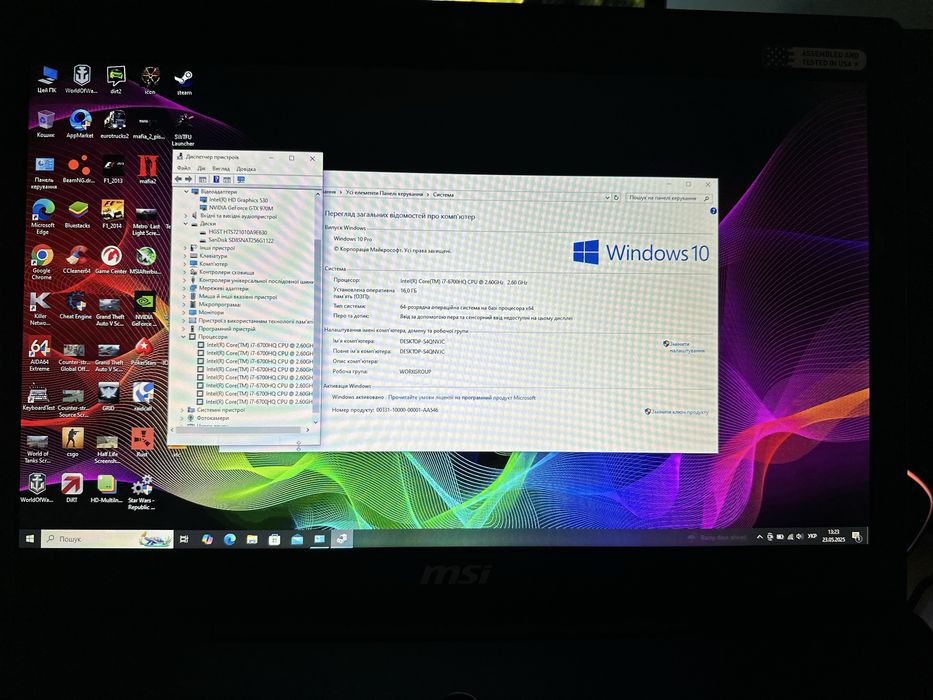Click the Змінити настройки link in the System window

(684, 347)
